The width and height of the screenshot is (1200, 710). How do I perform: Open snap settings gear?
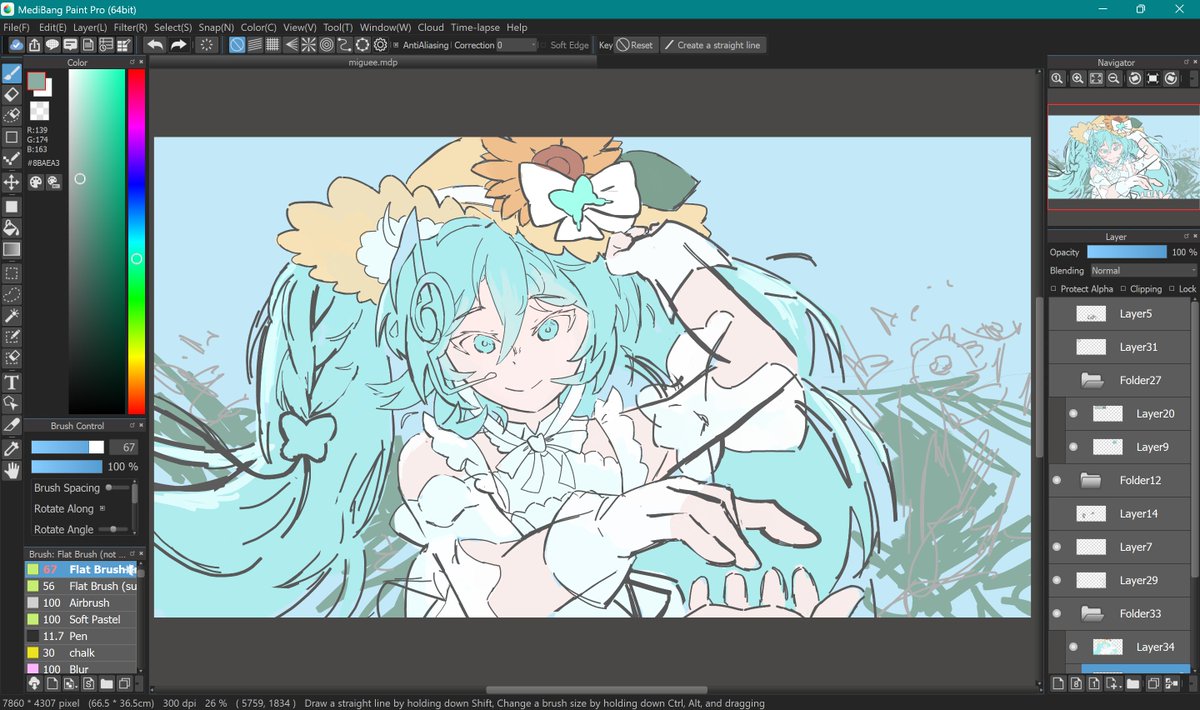pyautogui.click(x=380, y=45)
